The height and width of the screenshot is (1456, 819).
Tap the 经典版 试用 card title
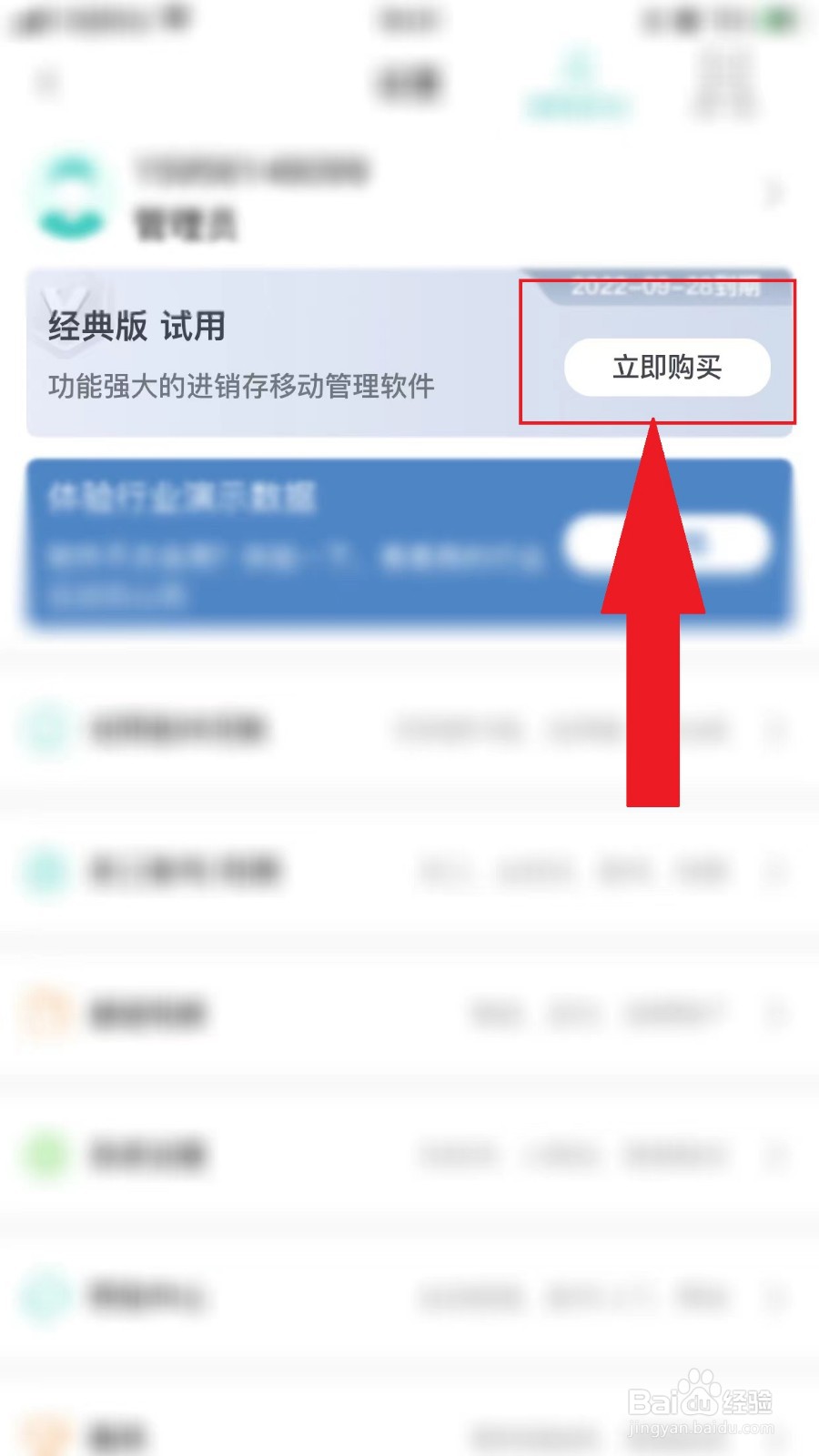[x=136, y=326]
